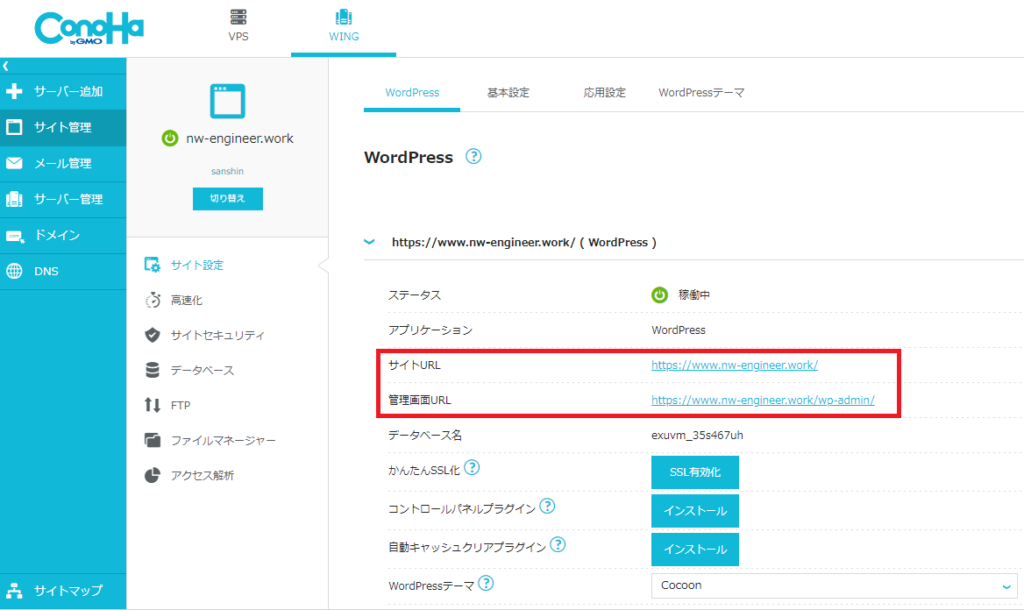Screen dimensions: 1024x610
Task: Switch to the 応用設定 tab
Action: click(604, 93)
